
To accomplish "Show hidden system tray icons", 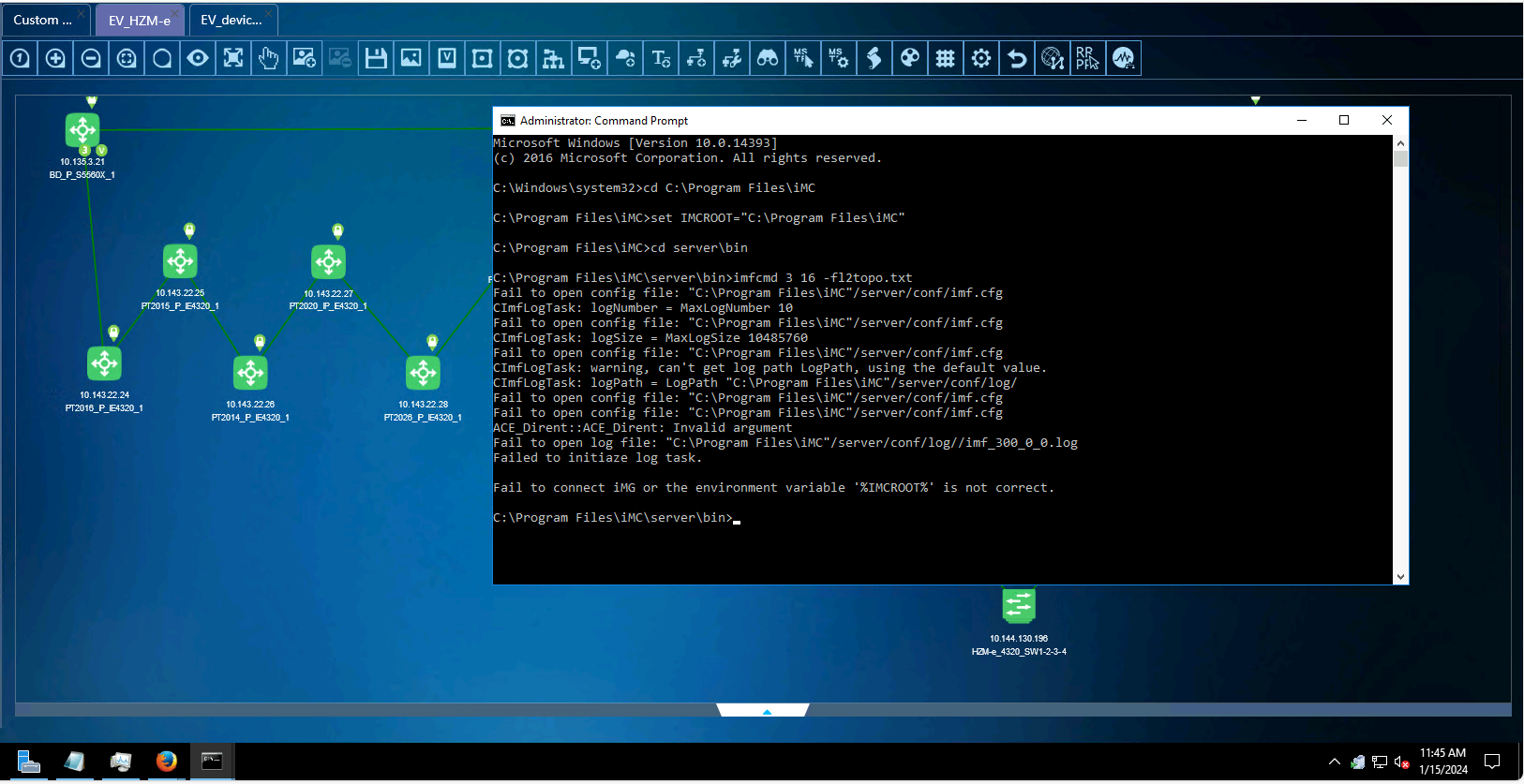I will [x=1335, y=762].
